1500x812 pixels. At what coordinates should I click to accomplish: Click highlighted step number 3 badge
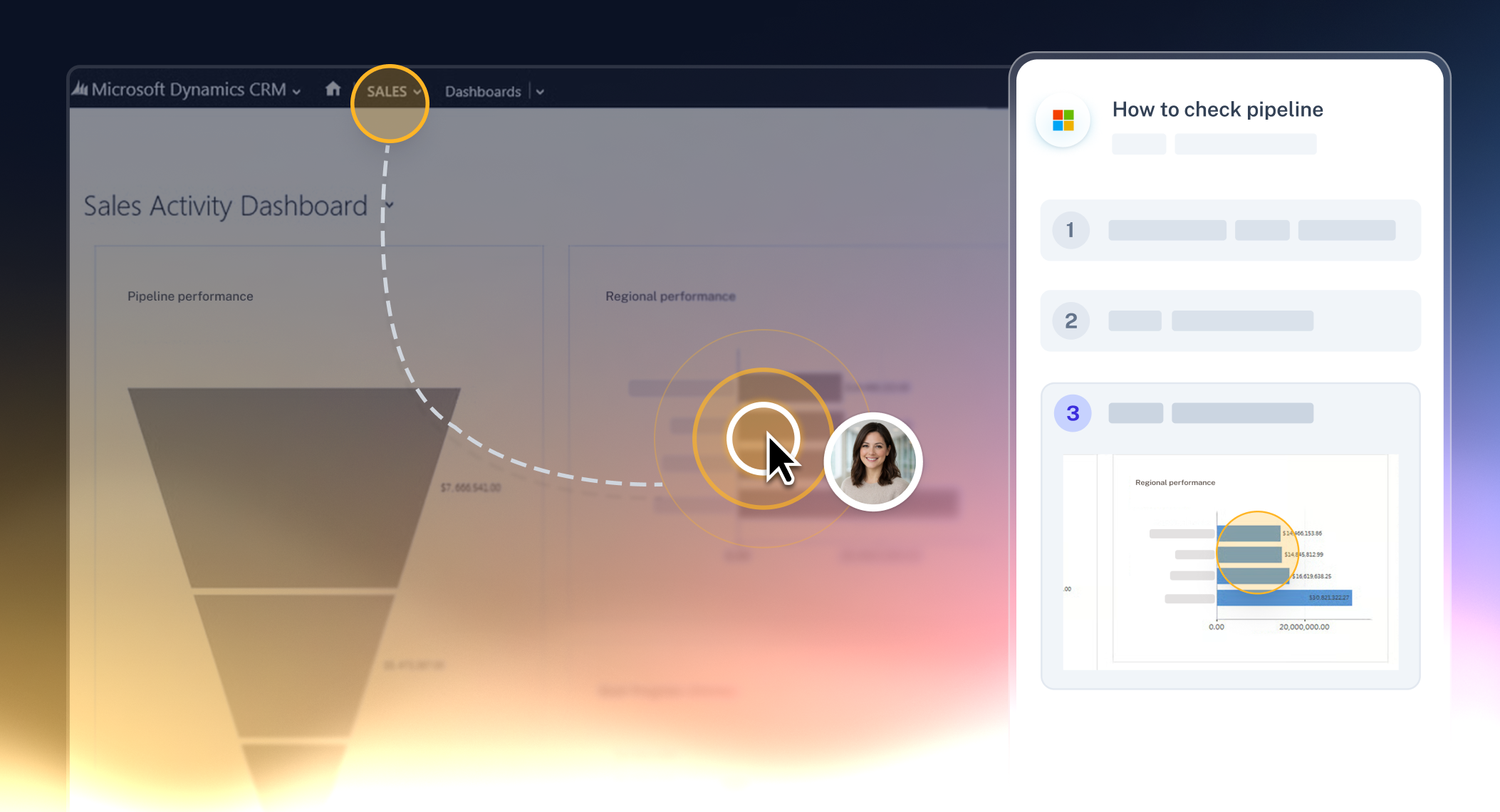(1072, 413)
